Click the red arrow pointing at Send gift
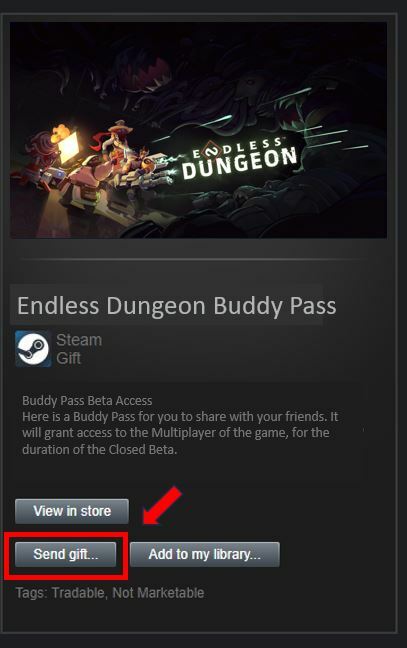Image resolution: width=407 pixels, height=648 pixels. 162,506
